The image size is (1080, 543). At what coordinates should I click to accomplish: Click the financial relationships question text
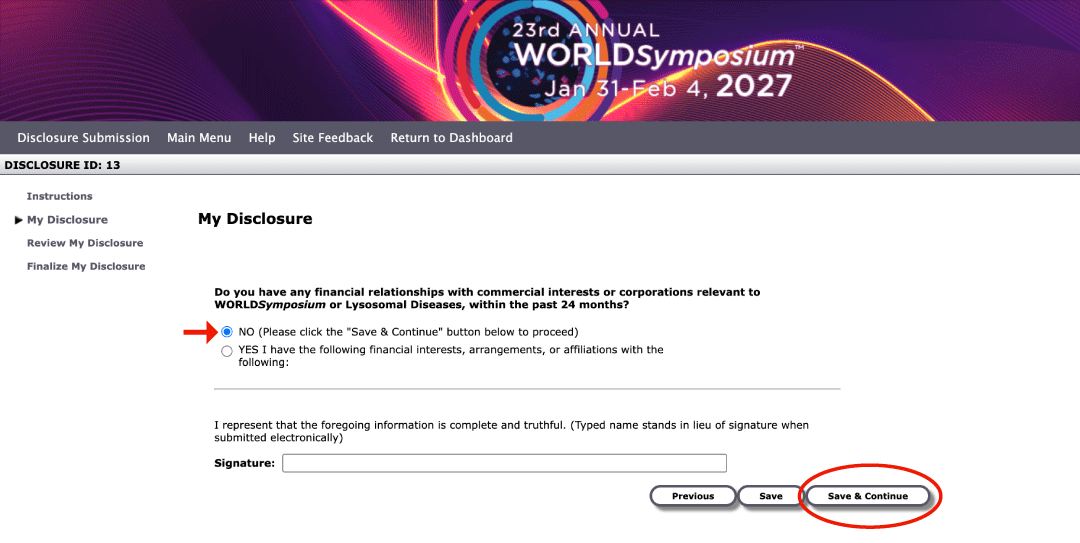point(487,298)
